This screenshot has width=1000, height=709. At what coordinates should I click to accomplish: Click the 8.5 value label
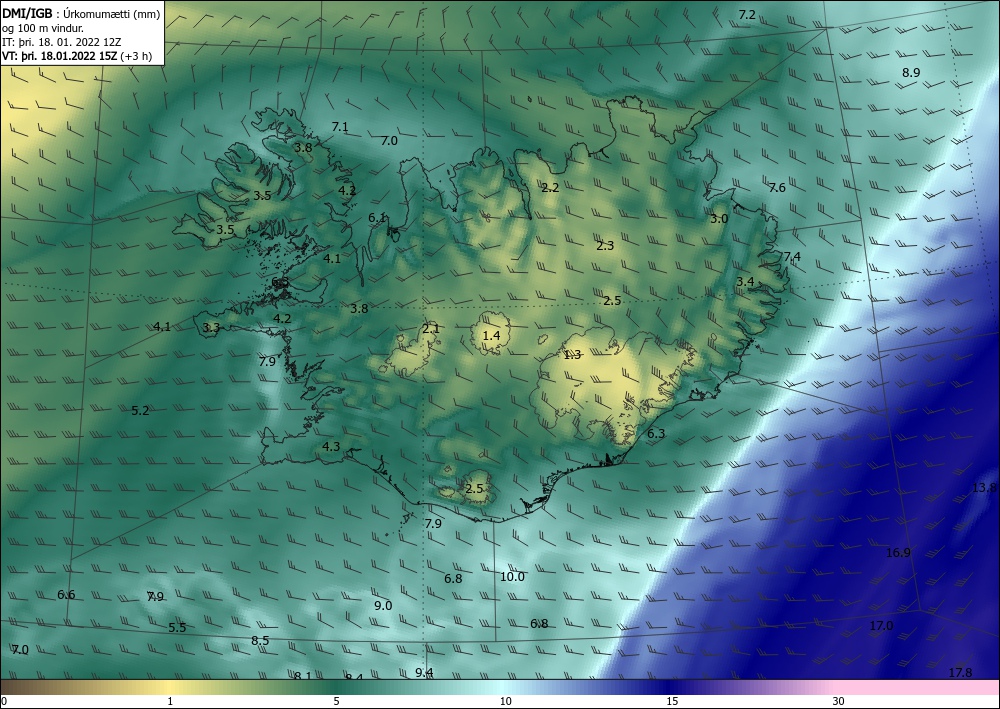260,641
